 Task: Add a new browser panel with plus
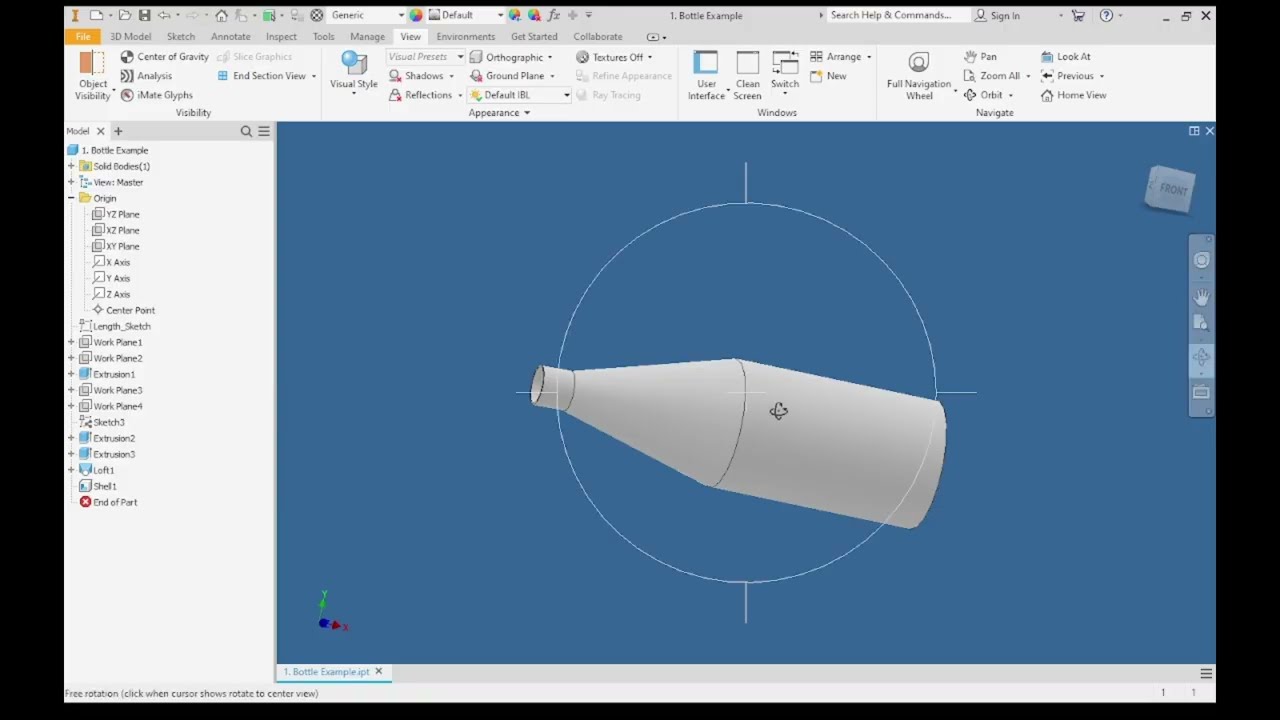coord(118,131)
